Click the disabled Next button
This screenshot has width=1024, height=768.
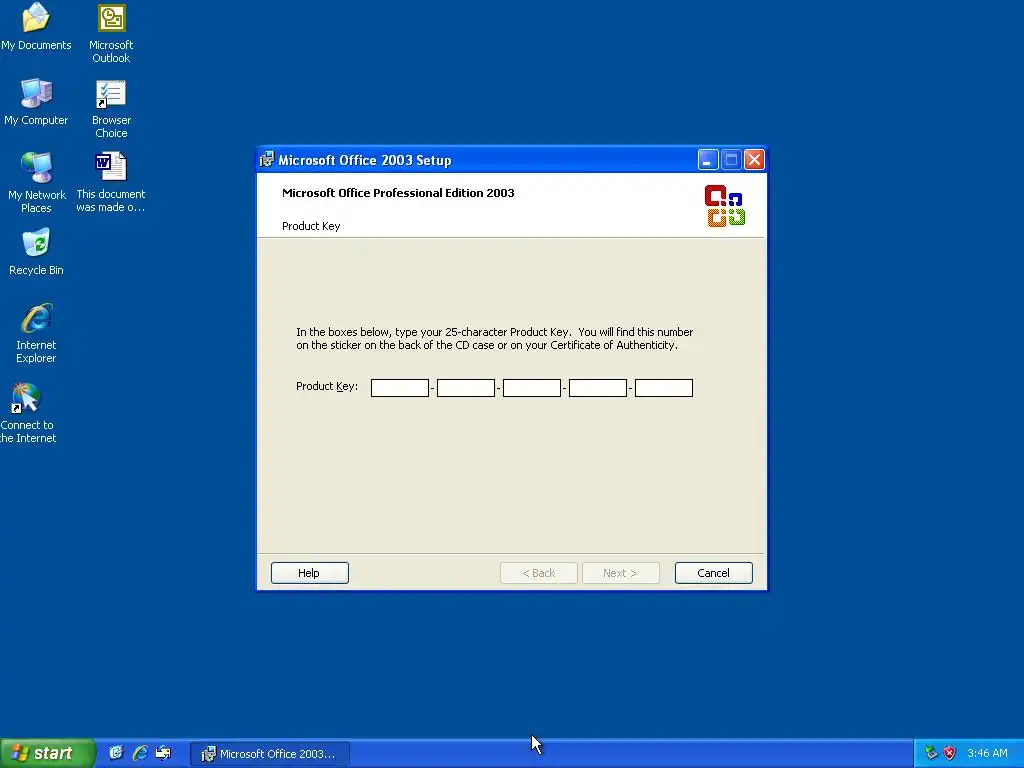click(620, 573)
